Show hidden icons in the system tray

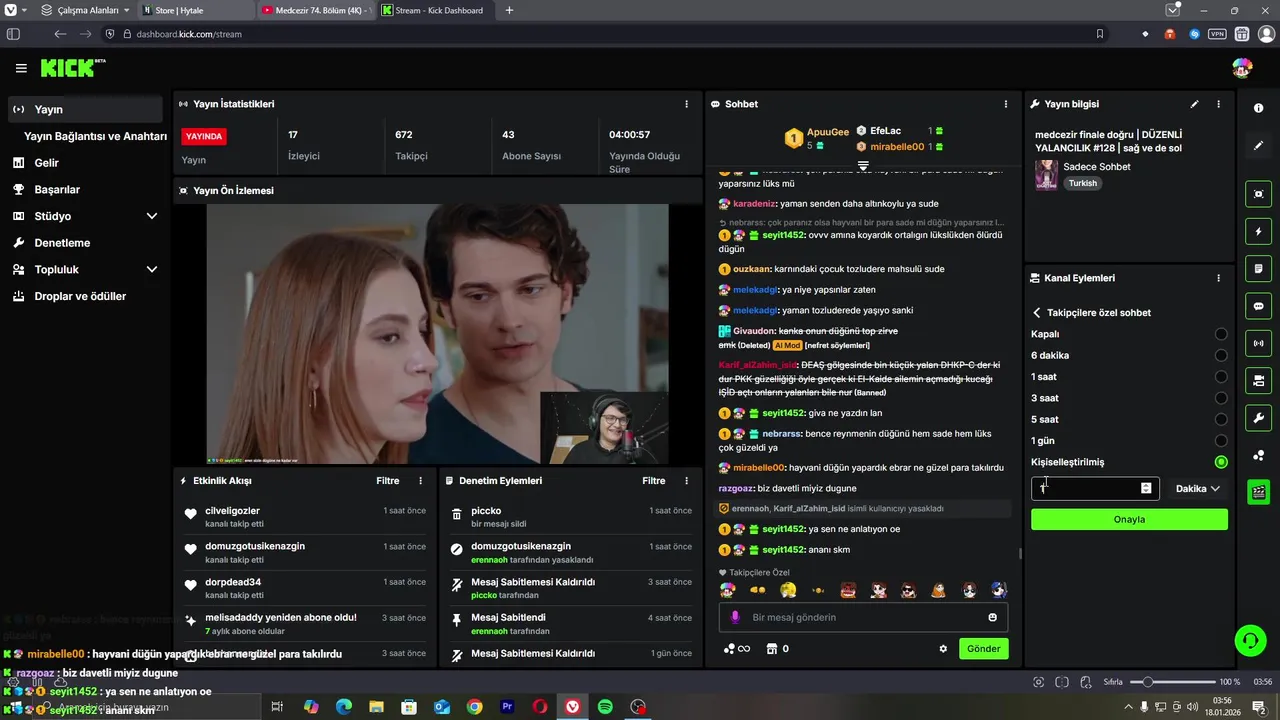click(x=1130, y=707)
